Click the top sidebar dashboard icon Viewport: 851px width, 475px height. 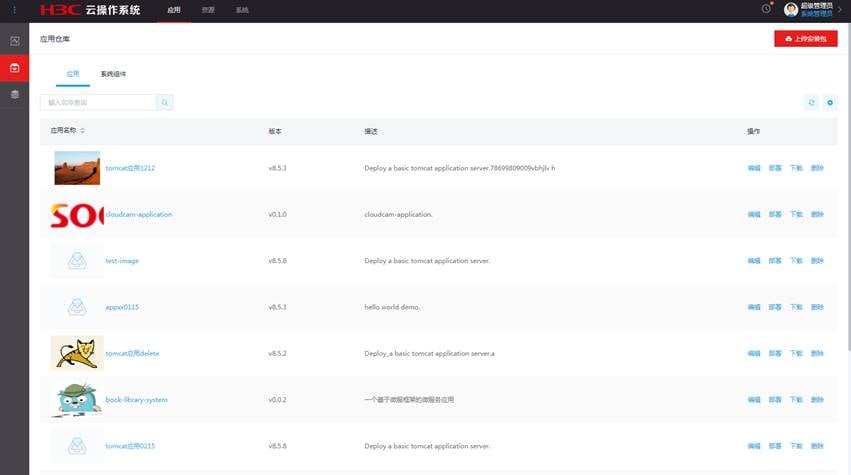(x=14, y=41)
